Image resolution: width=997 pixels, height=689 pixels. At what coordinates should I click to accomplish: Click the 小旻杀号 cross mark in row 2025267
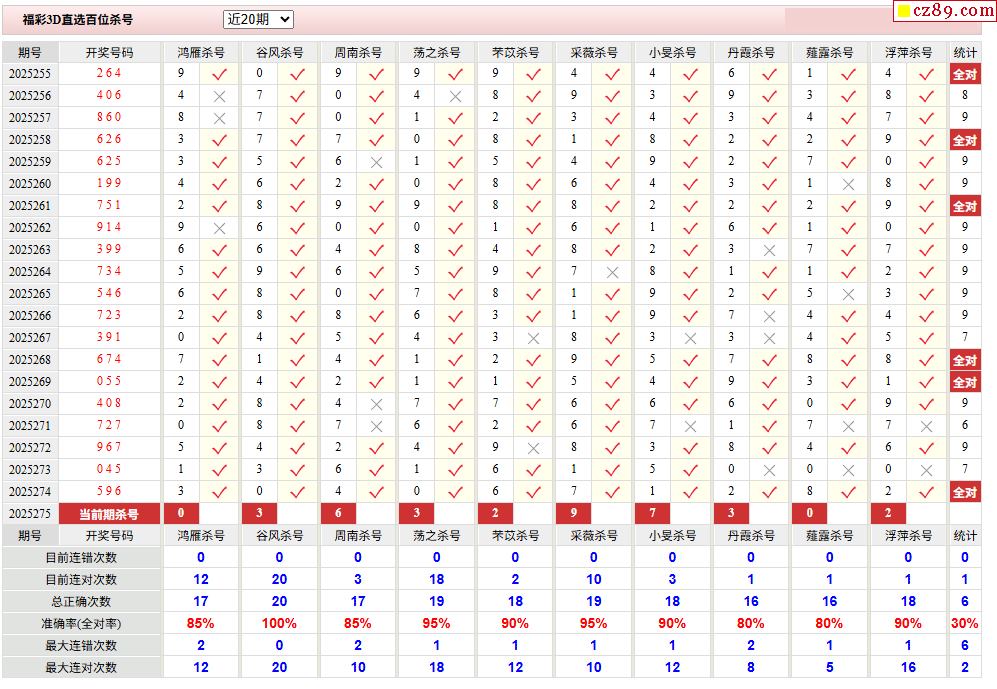pyautogui.click(x=690, y=338)
